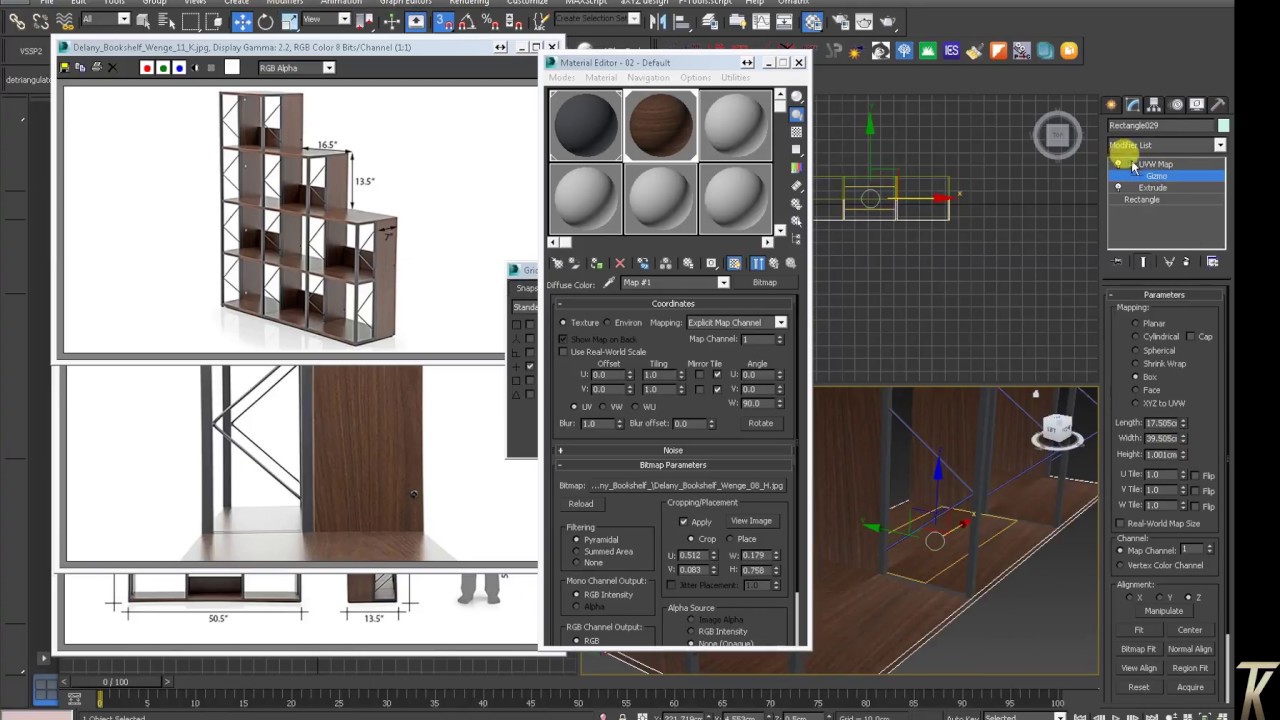Open the Utilities panel hammer icon

tap(1218, 104)
